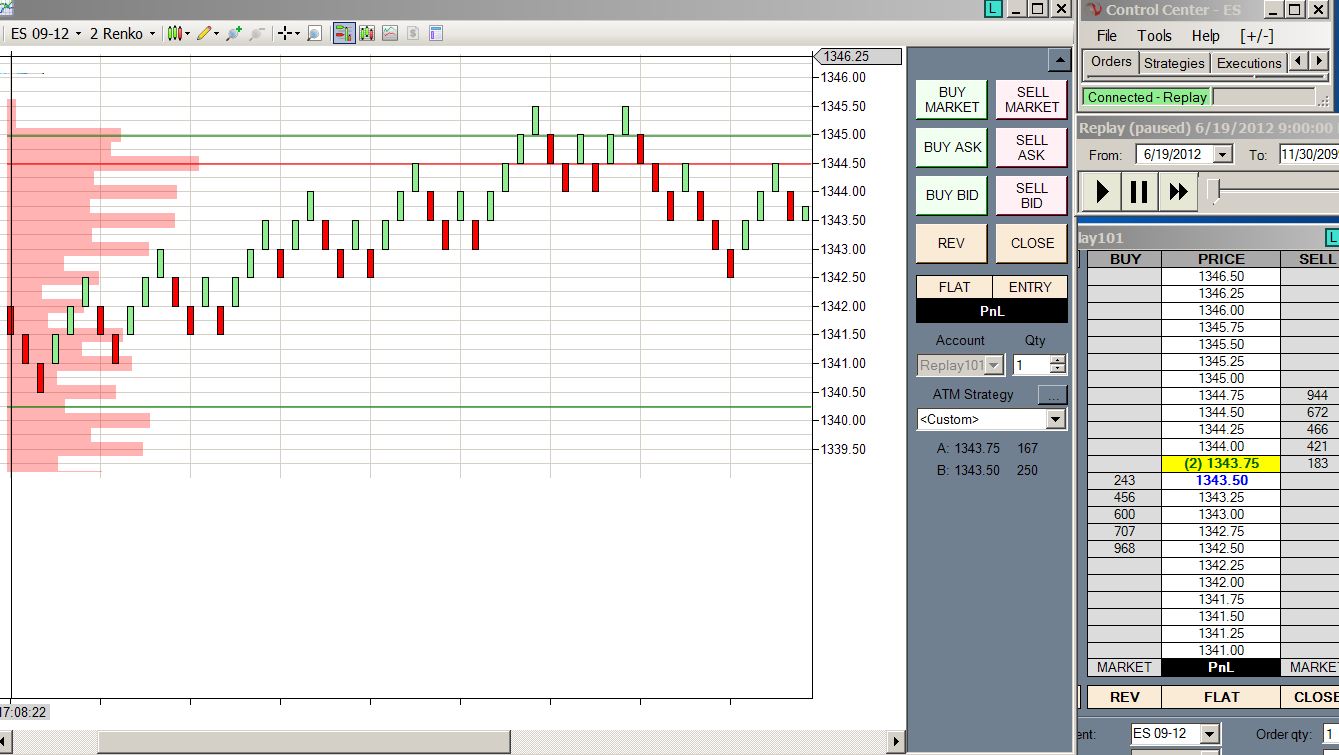This screenshot has height=755, width=1339.
Task: Open the indicators chart icon
Action: pyautogui.click(x=367, y=33)
